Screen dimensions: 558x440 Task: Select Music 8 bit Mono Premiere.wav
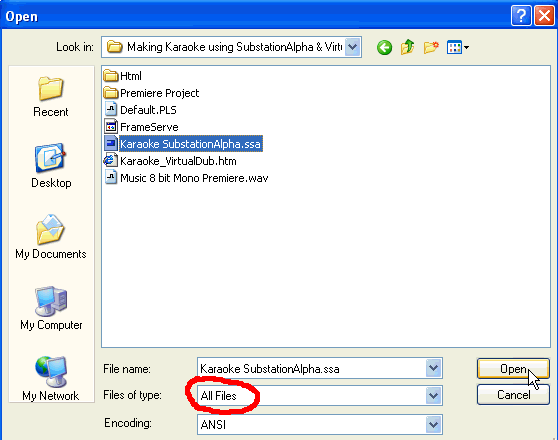tap(186, 178)
